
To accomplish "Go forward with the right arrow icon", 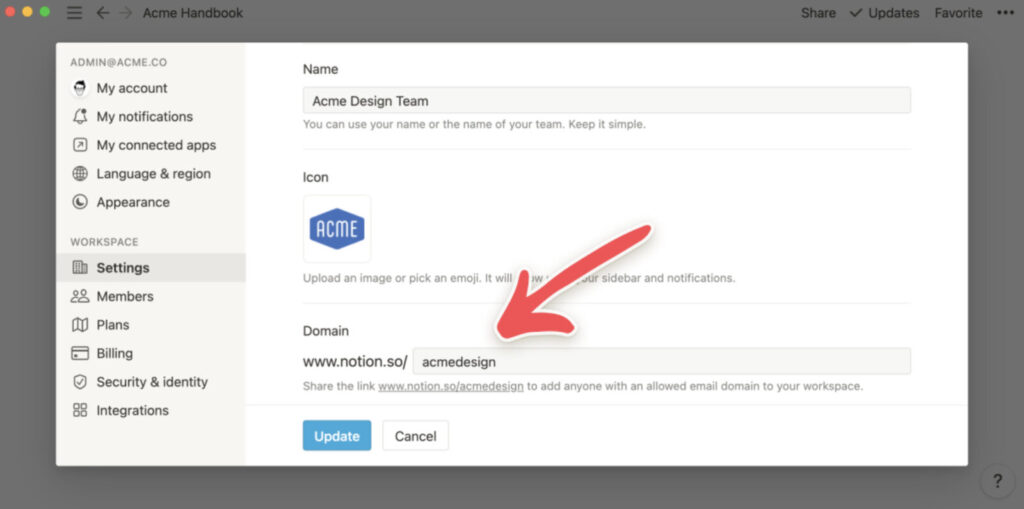I will point(126,13).
